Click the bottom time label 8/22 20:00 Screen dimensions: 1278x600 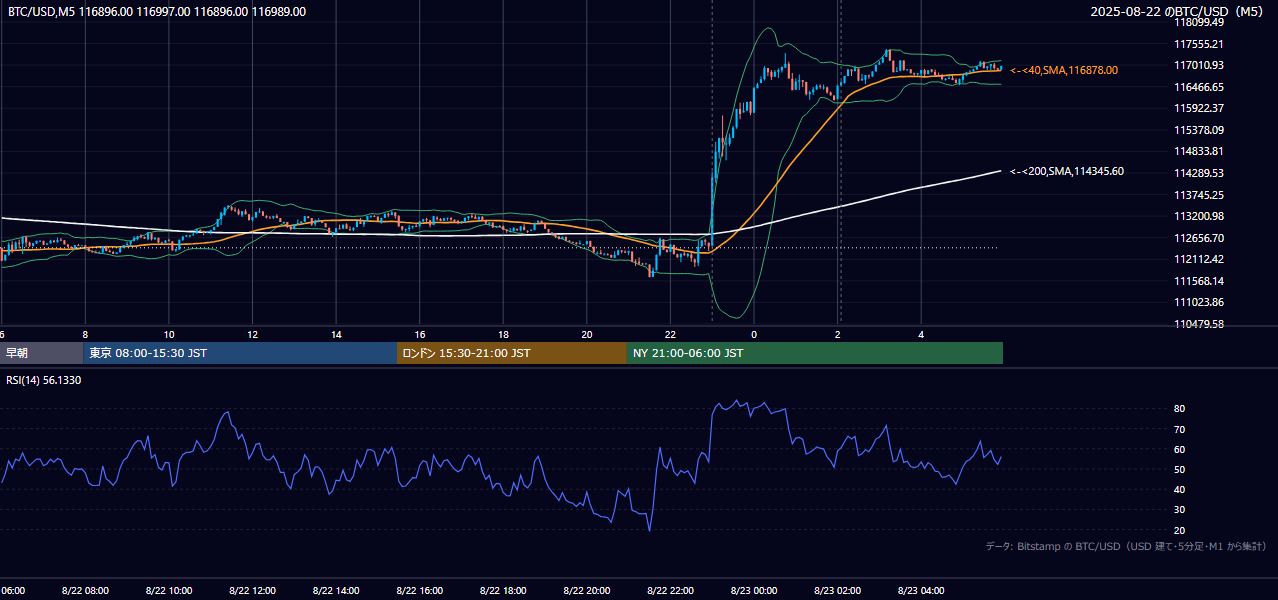pyautogui.click(x=587, y=590)
